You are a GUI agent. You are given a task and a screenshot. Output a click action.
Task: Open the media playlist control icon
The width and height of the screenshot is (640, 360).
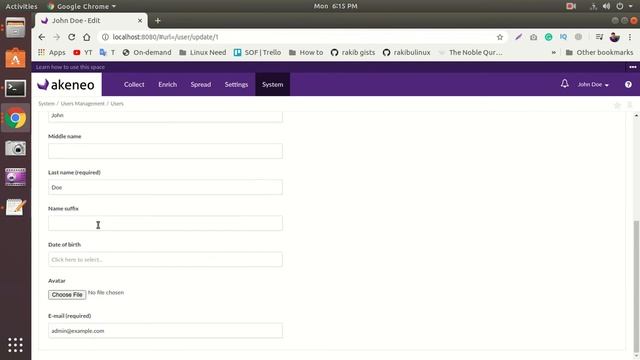tap(599, 37)
